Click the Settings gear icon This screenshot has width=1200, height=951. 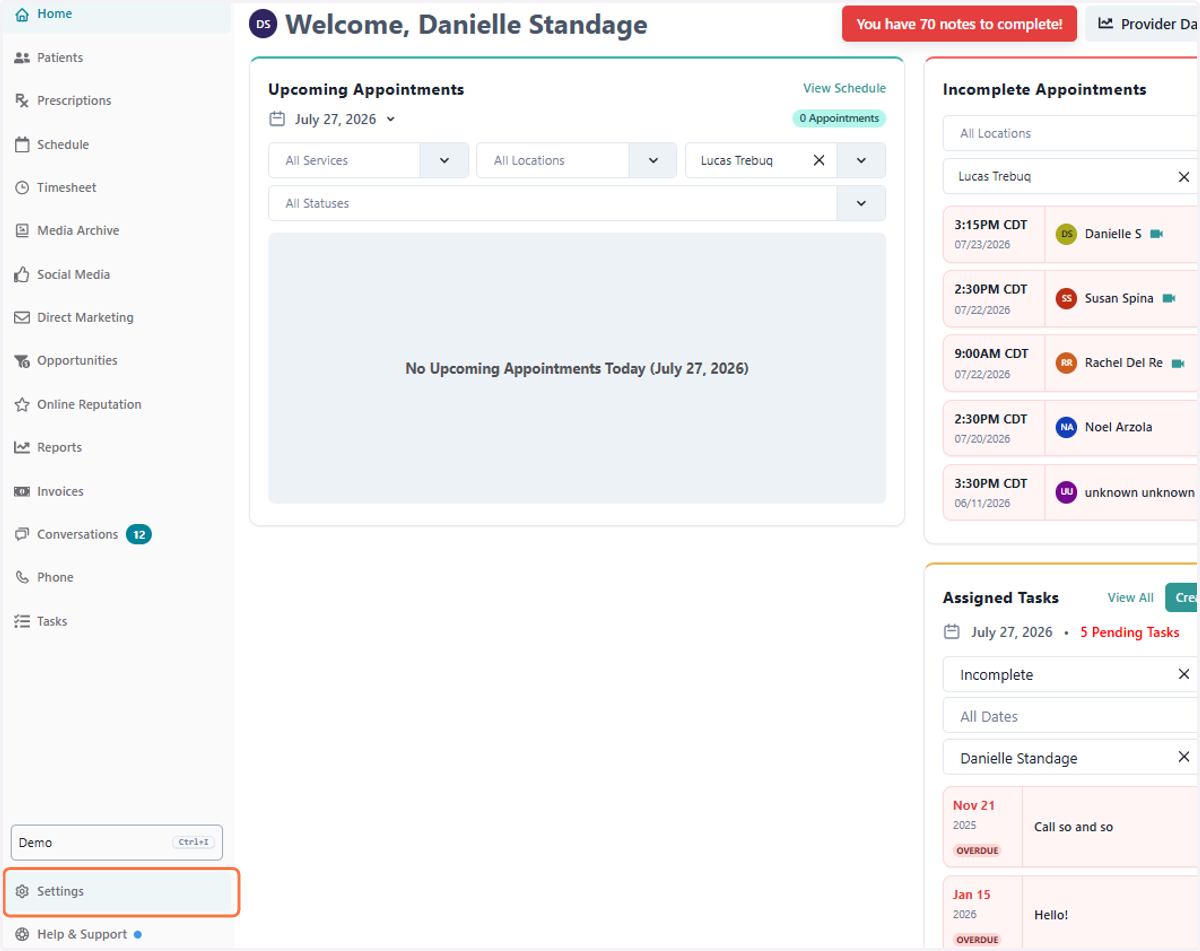tap(22, 892)
